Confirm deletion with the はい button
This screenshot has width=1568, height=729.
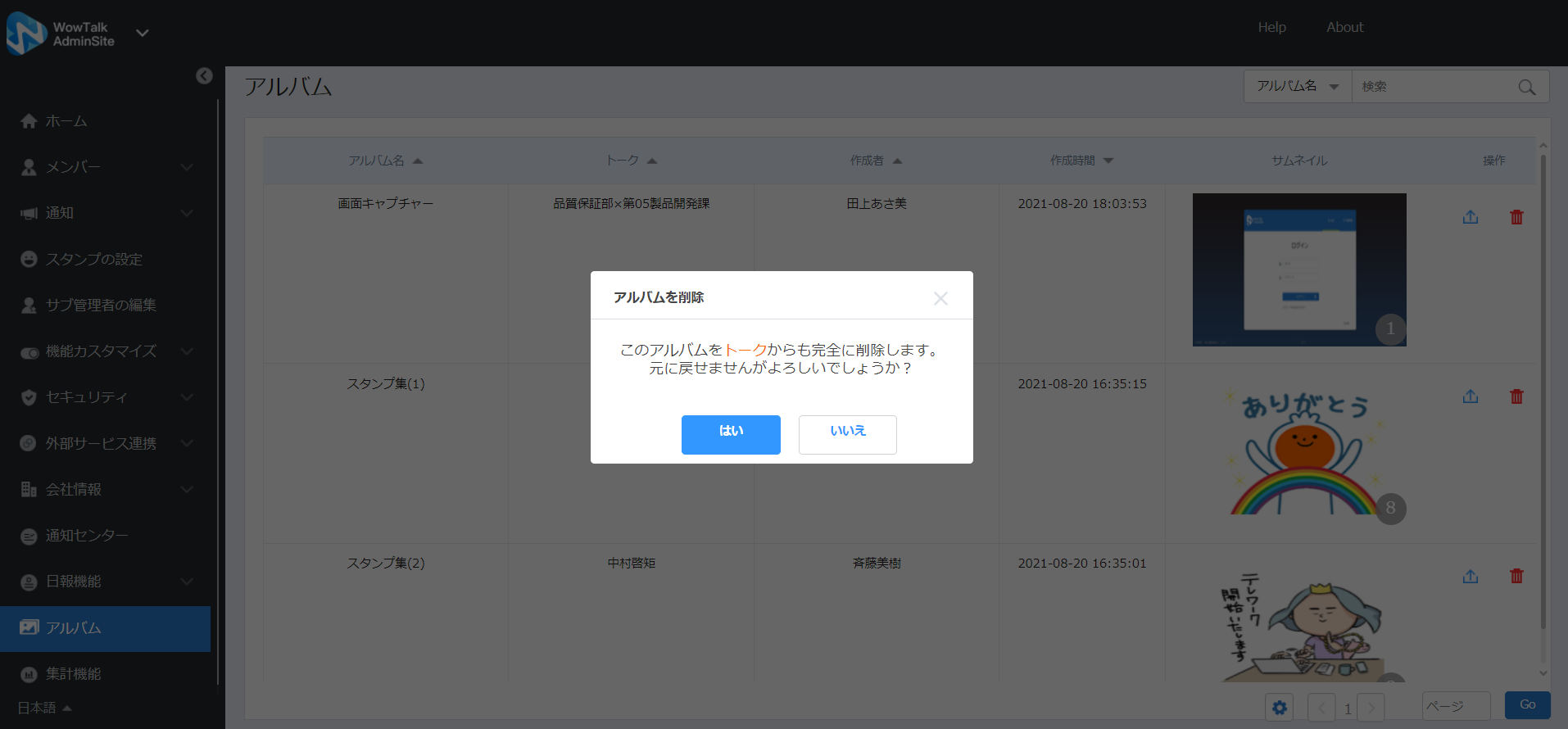point(730,434)
